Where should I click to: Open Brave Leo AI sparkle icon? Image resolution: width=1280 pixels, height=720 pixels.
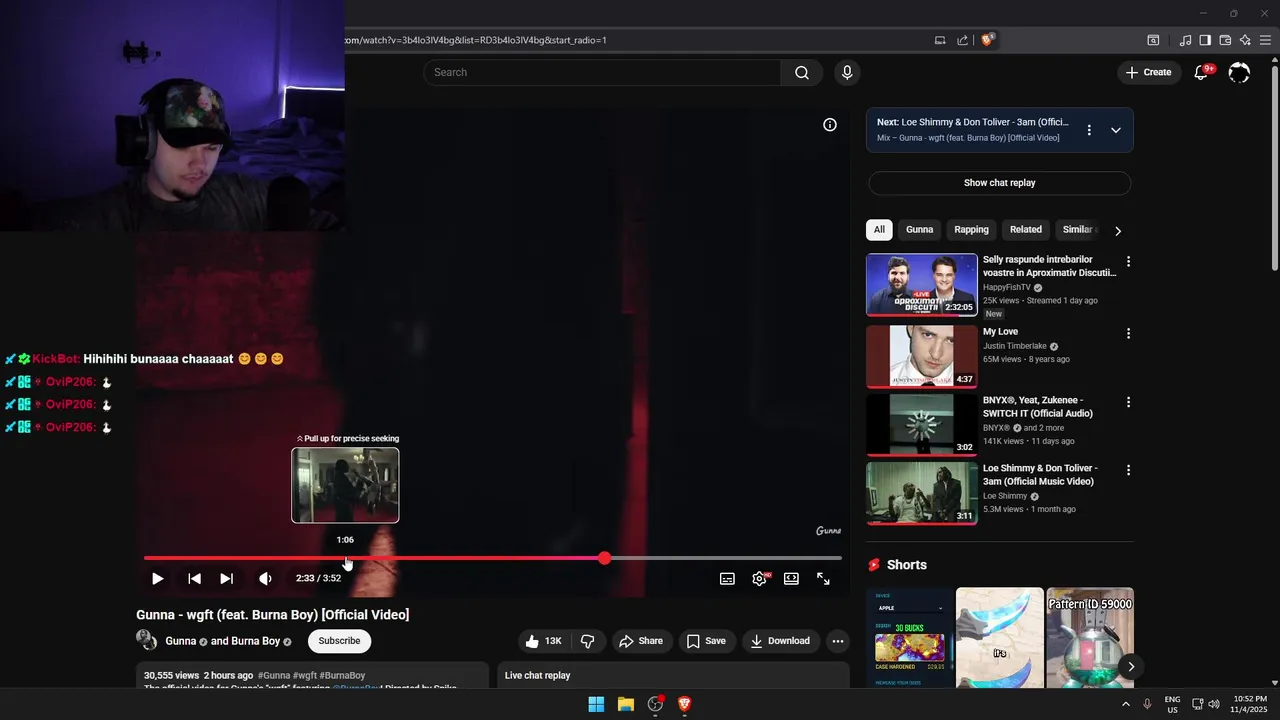[x=1245, y=40]
